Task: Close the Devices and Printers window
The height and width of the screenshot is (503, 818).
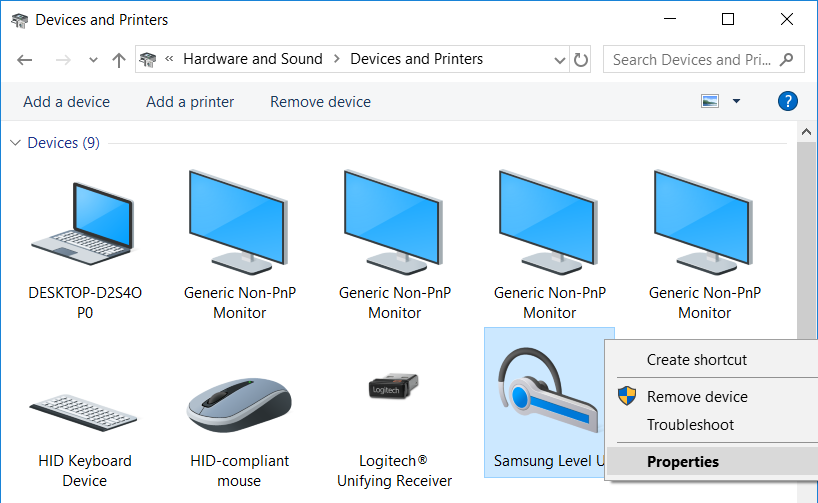Action: [x=787, y=19]
